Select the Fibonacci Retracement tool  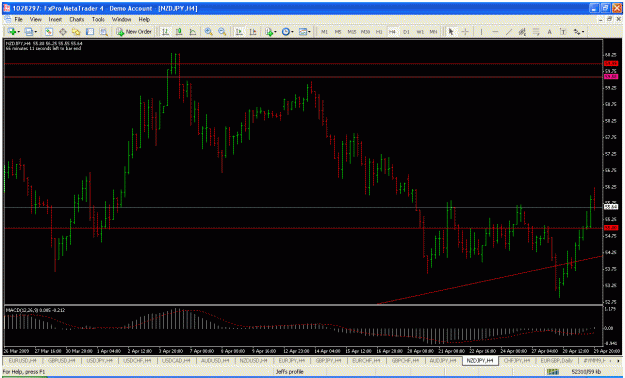click(x=536, y=32)
